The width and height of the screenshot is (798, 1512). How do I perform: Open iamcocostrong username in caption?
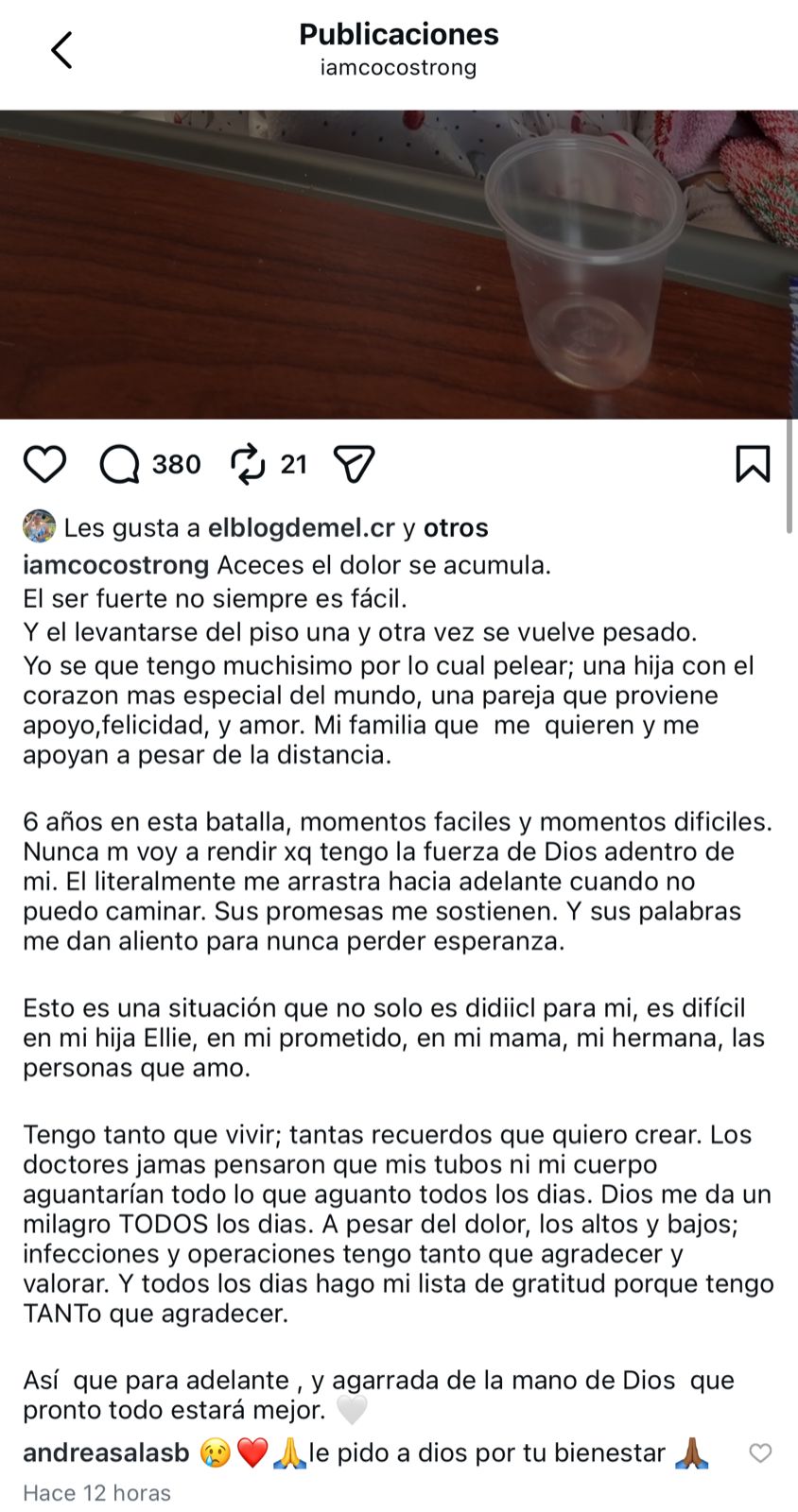click(115, 565)
